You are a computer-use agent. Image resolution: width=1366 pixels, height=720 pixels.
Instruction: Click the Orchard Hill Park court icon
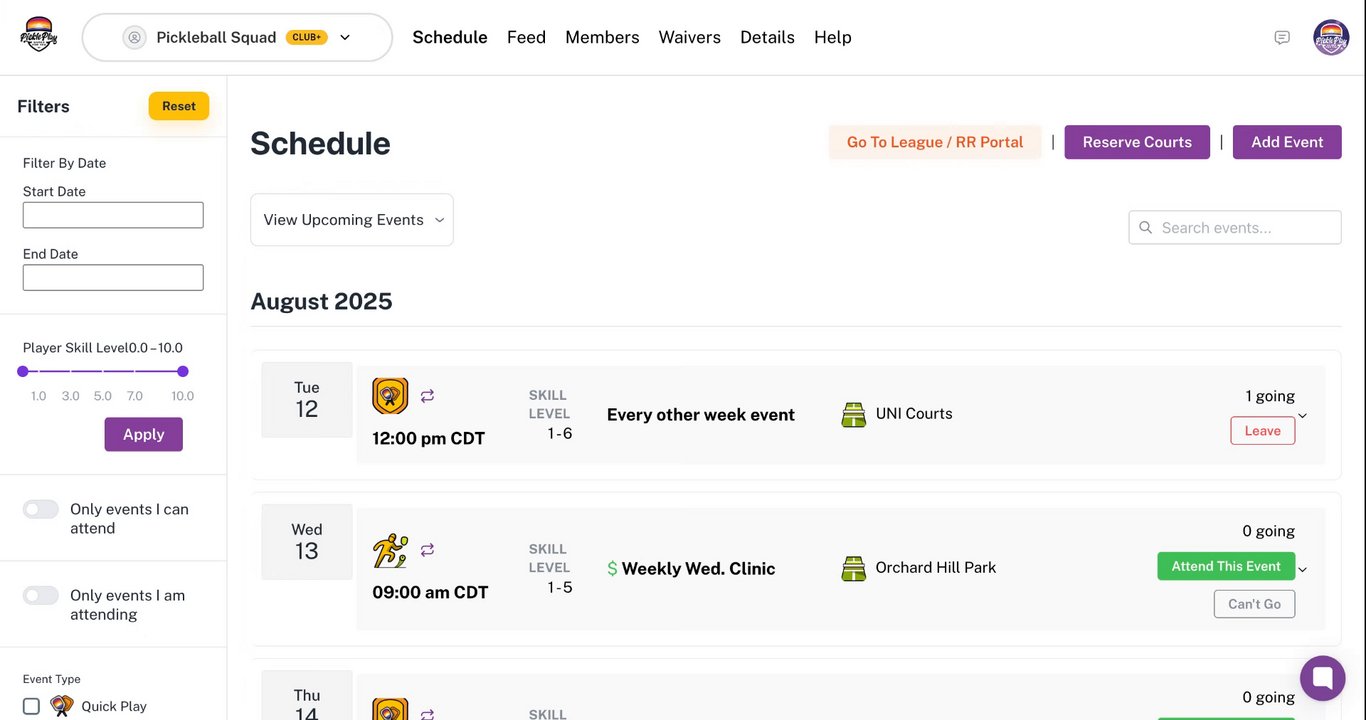[853, 568]
